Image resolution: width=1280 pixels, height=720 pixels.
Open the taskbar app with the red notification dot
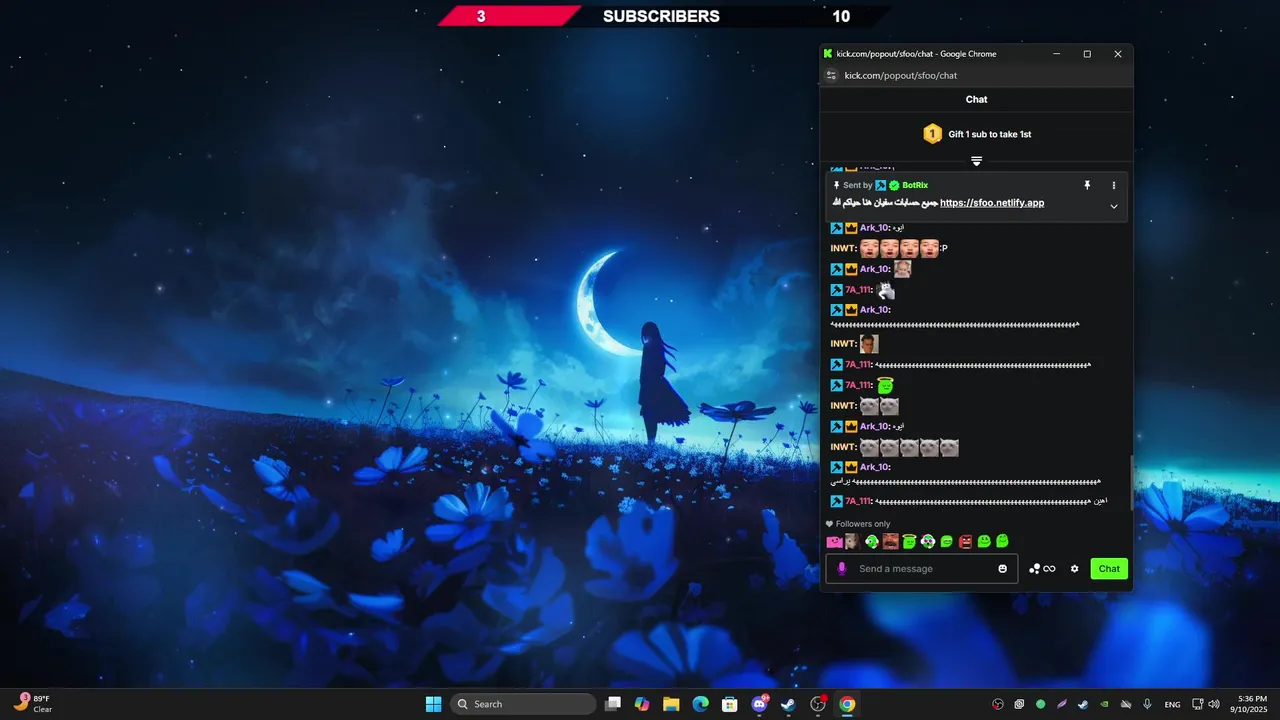818,704
